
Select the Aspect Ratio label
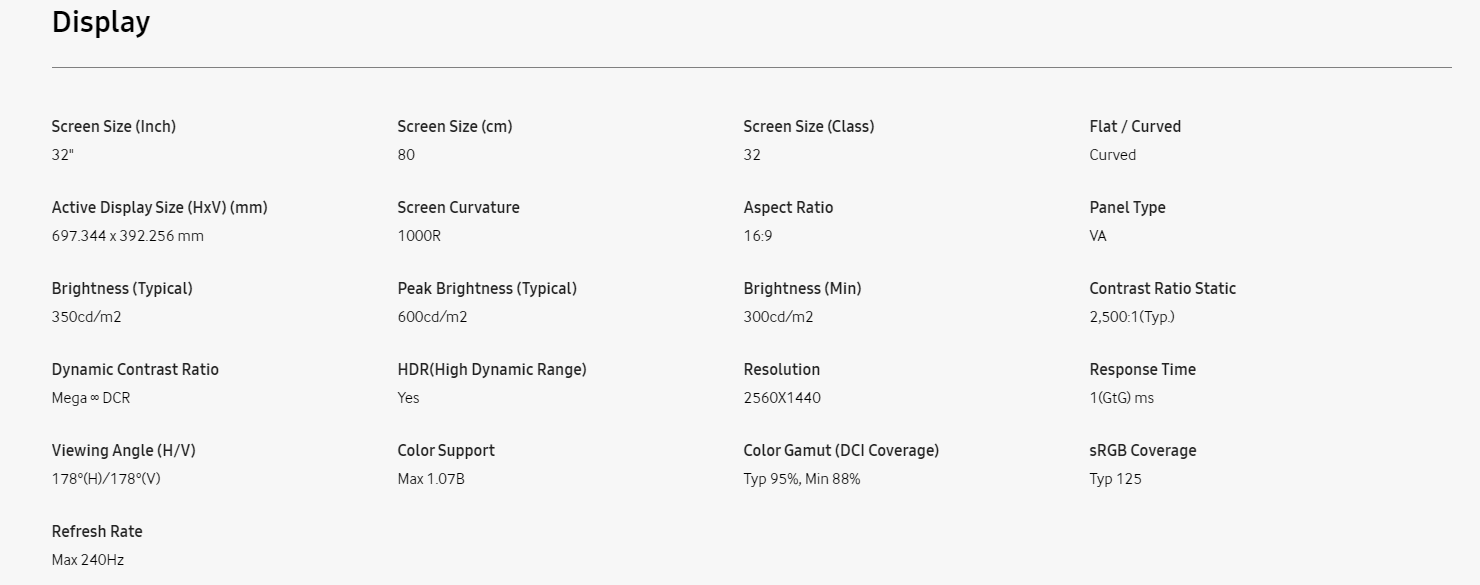788,207
